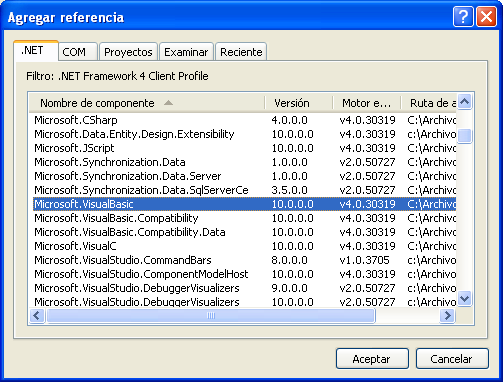Select Microsoft.VisualStudio.ComponentModelHost
503x382 pixels.
244,274
